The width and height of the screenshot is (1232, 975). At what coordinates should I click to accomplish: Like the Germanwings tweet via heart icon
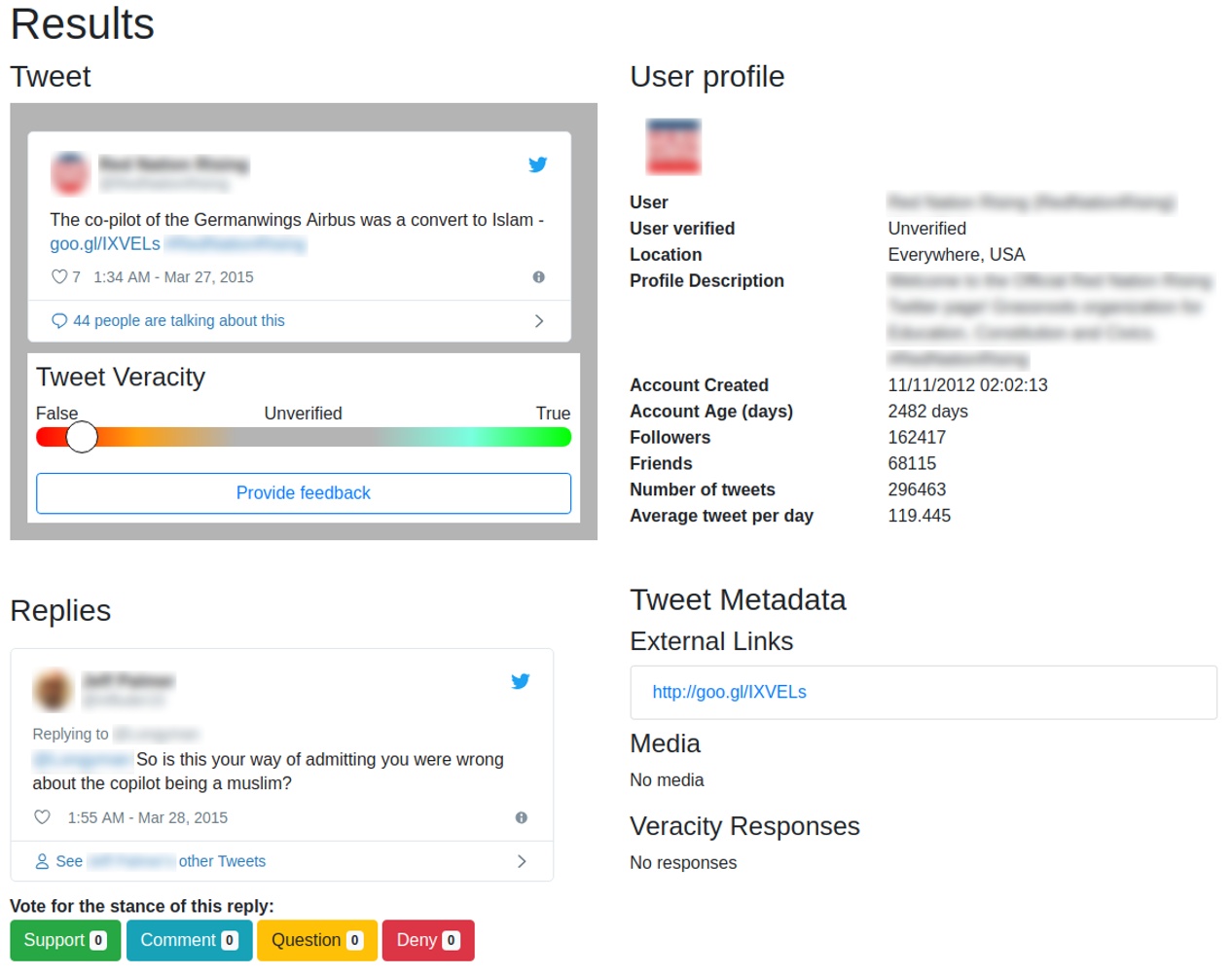pos(58,276)
